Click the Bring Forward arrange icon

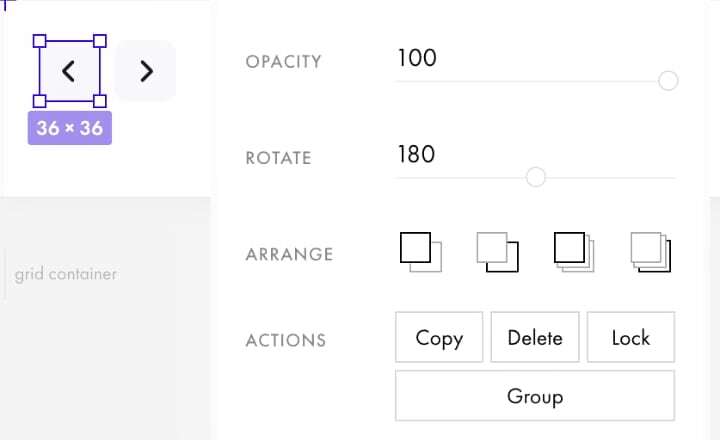[420, 252]
